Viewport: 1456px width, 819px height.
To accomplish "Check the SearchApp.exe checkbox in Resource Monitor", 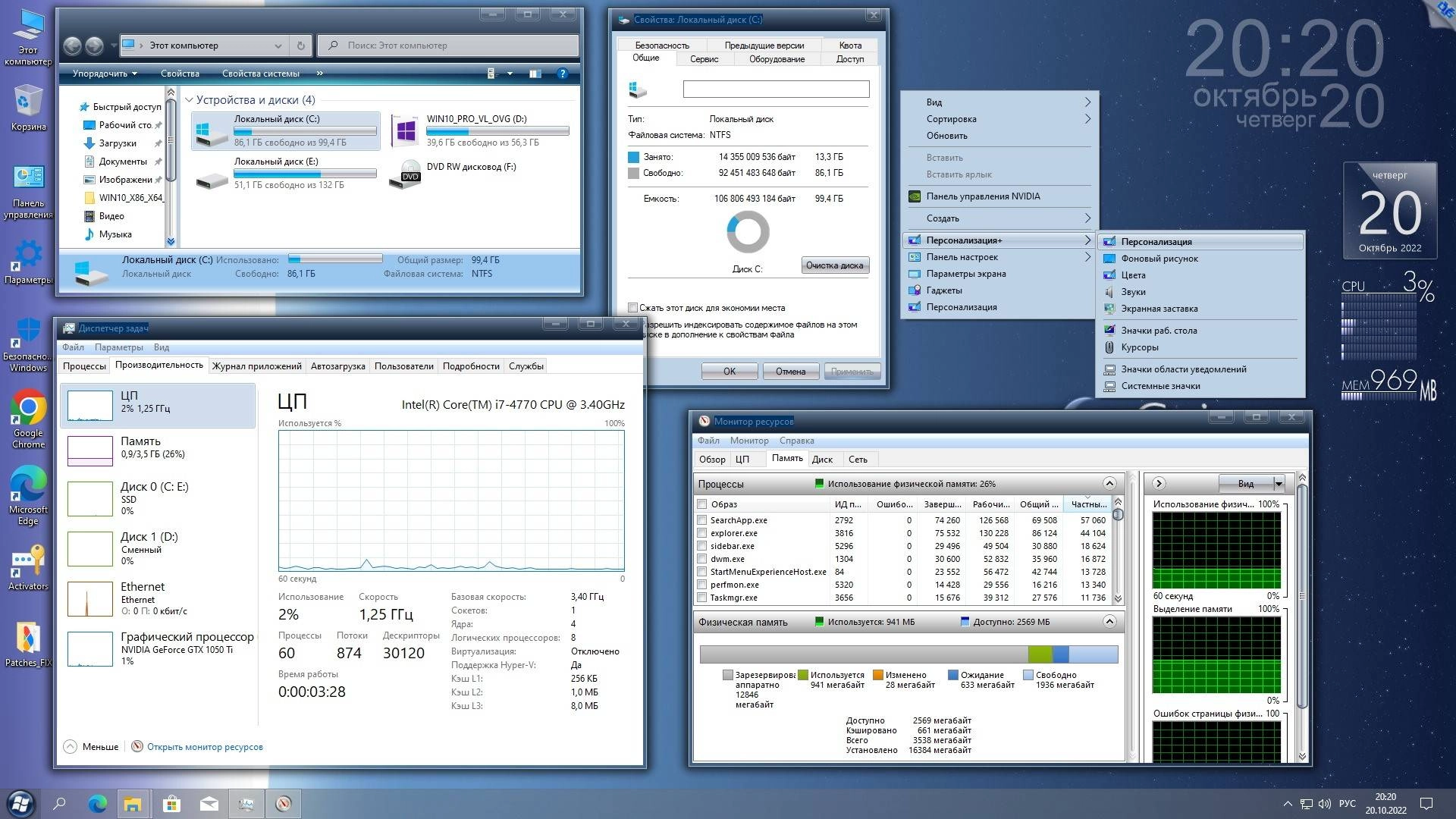I will pos(701,520).
